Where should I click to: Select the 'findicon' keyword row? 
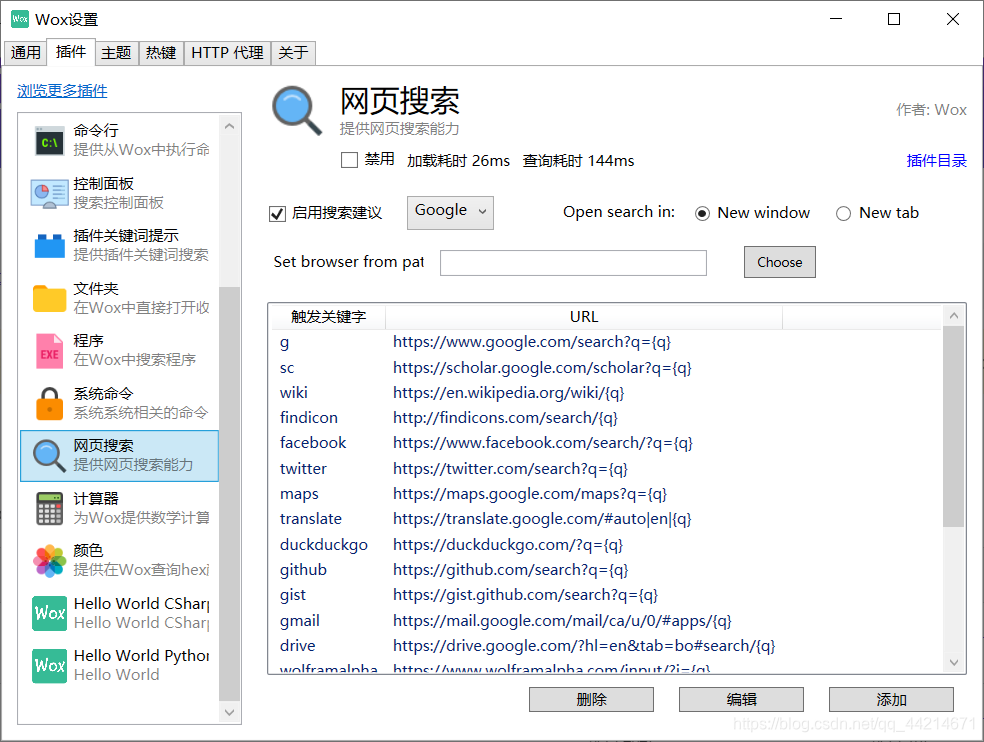[x=606, y=418]
